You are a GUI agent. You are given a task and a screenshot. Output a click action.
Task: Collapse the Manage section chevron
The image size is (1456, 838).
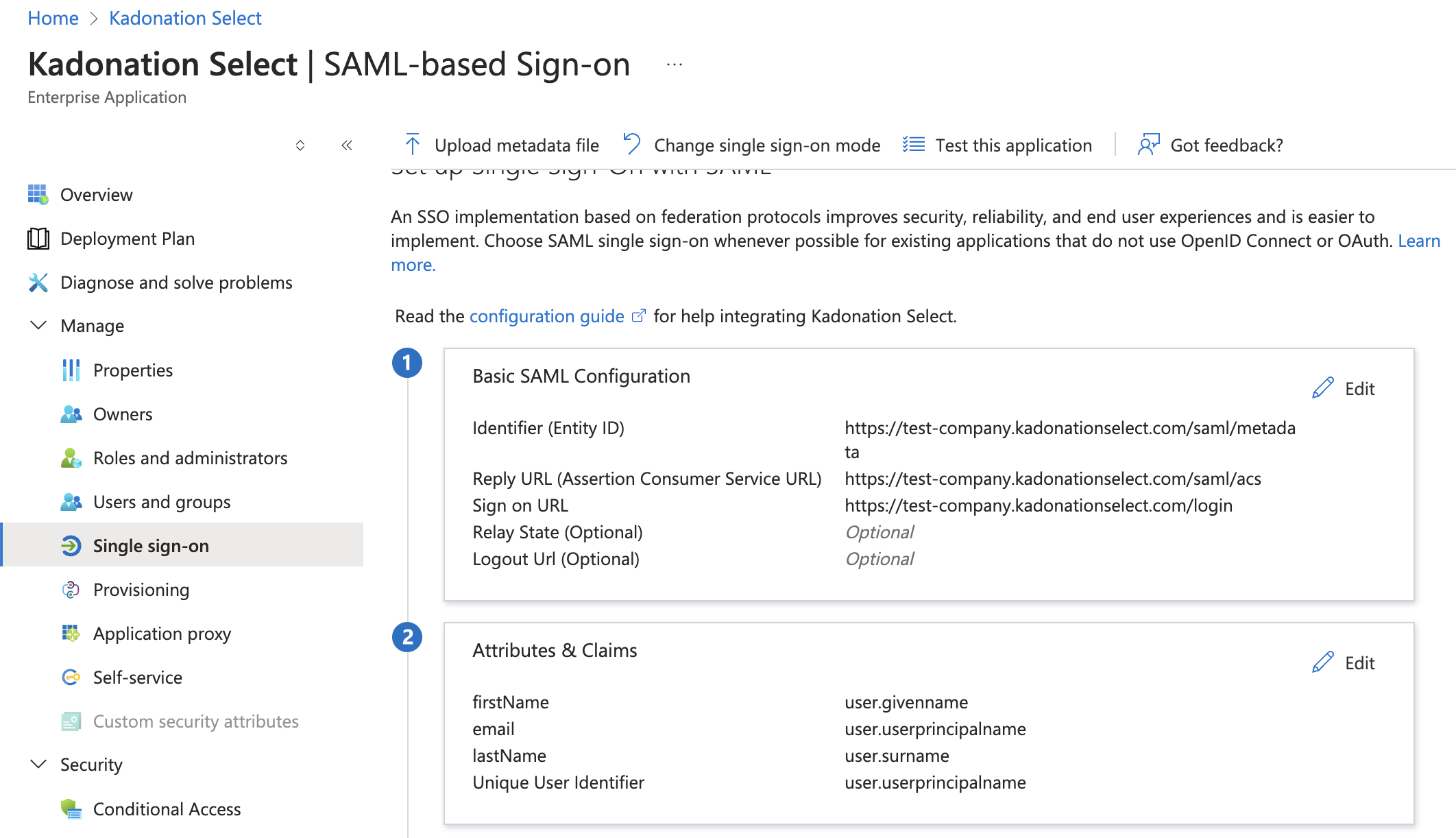(39, 325)
